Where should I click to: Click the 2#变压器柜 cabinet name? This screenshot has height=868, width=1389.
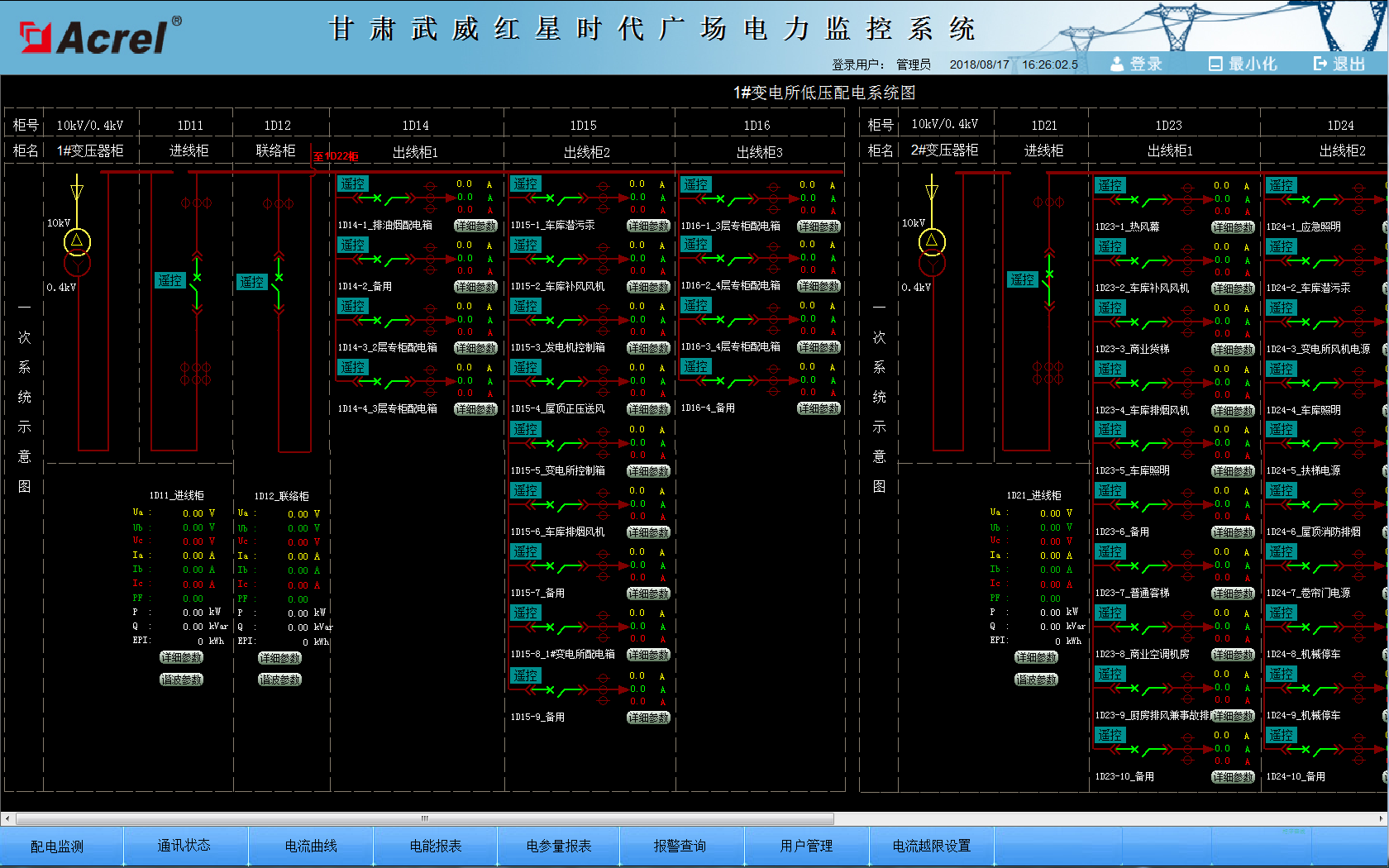945,150
